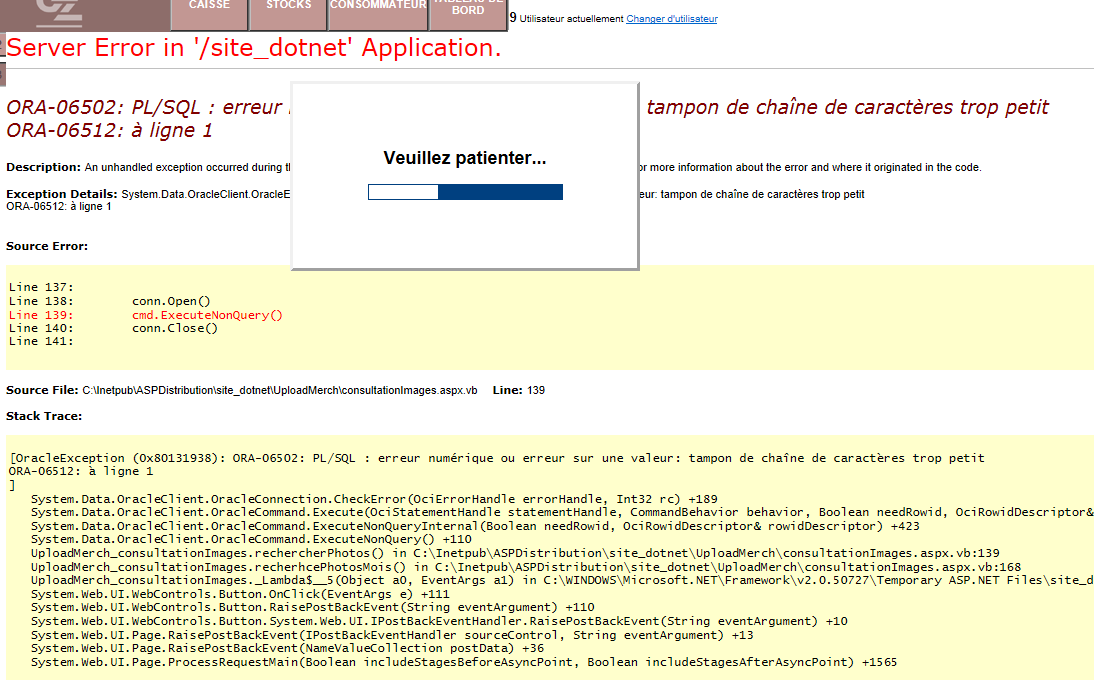Viewport: 1094px width, 680px height.
Task: Click the Exception Details label
Action: click(x=62, y=193)
